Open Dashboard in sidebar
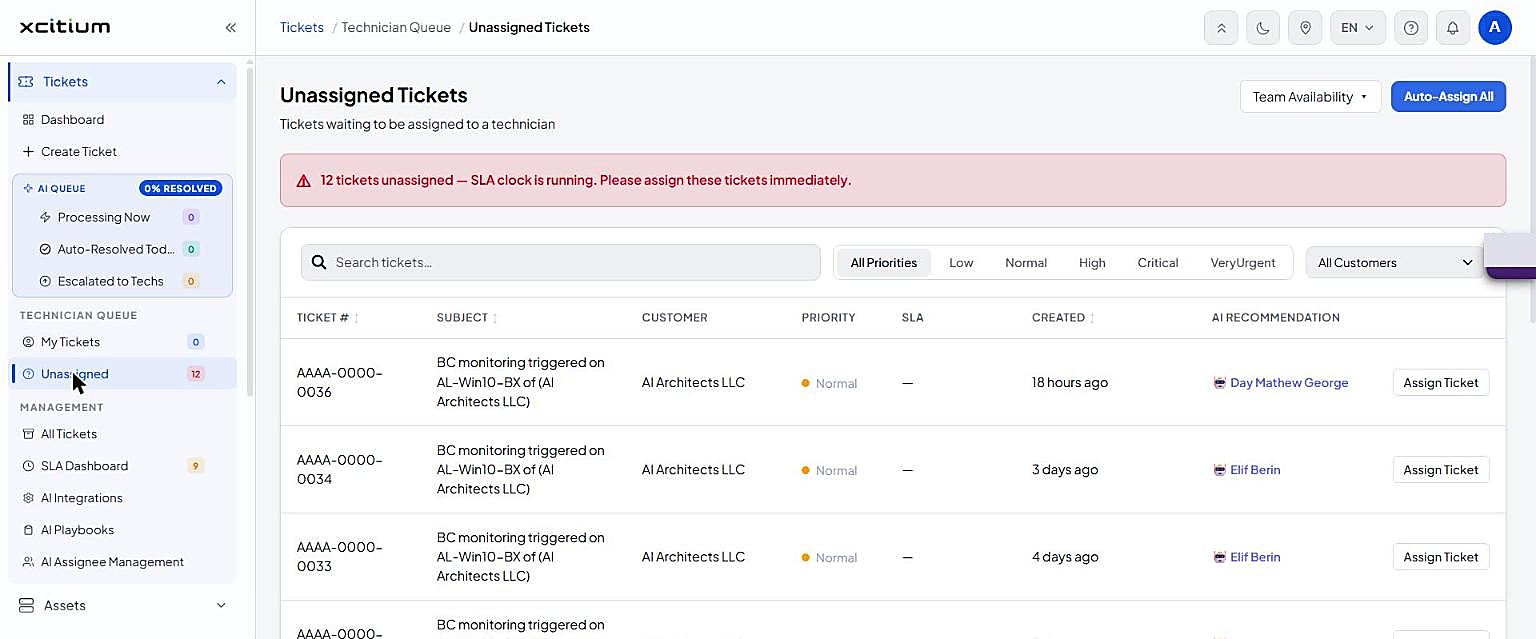Viewport: 1536px width, 639px height. pos(72,119)
